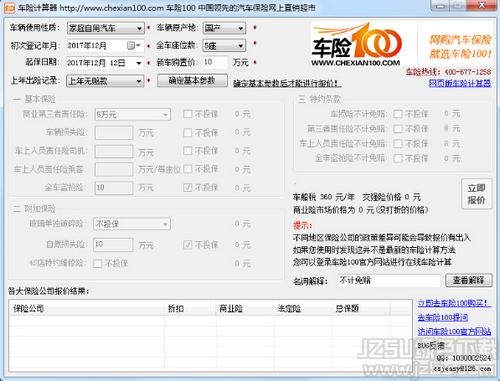Open the 立即去车险100购买 link
The image size is (500, 381).
(x=454, y=303)
